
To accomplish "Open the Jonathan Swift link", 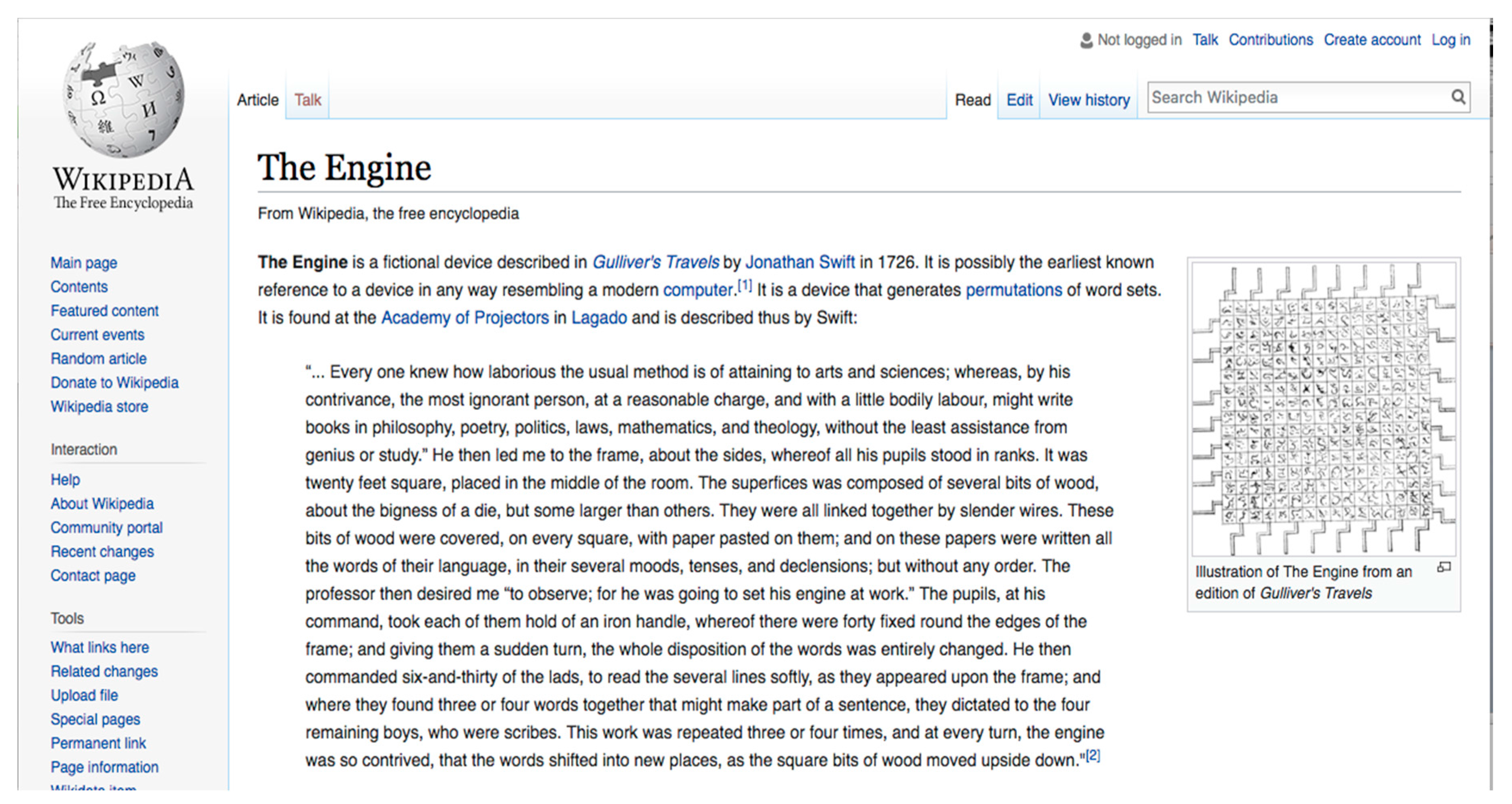I will [800, 262].
